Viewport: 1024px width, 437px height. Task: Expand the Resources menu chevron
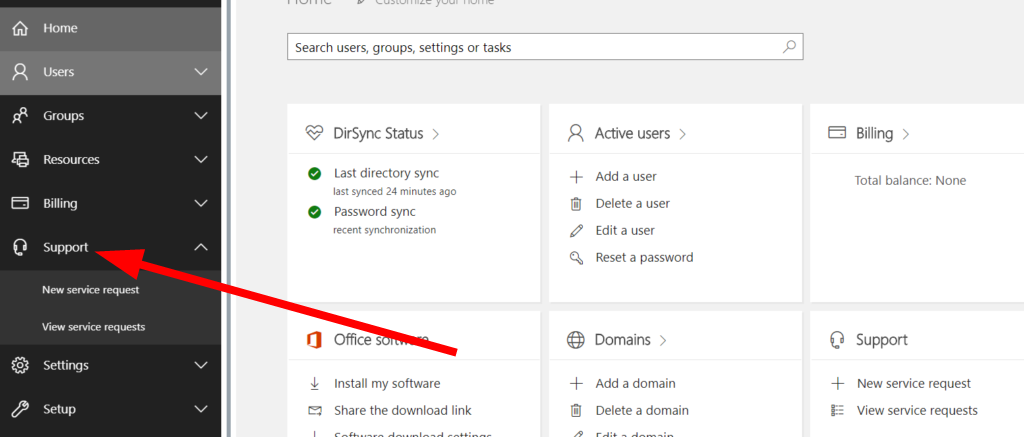201,159
